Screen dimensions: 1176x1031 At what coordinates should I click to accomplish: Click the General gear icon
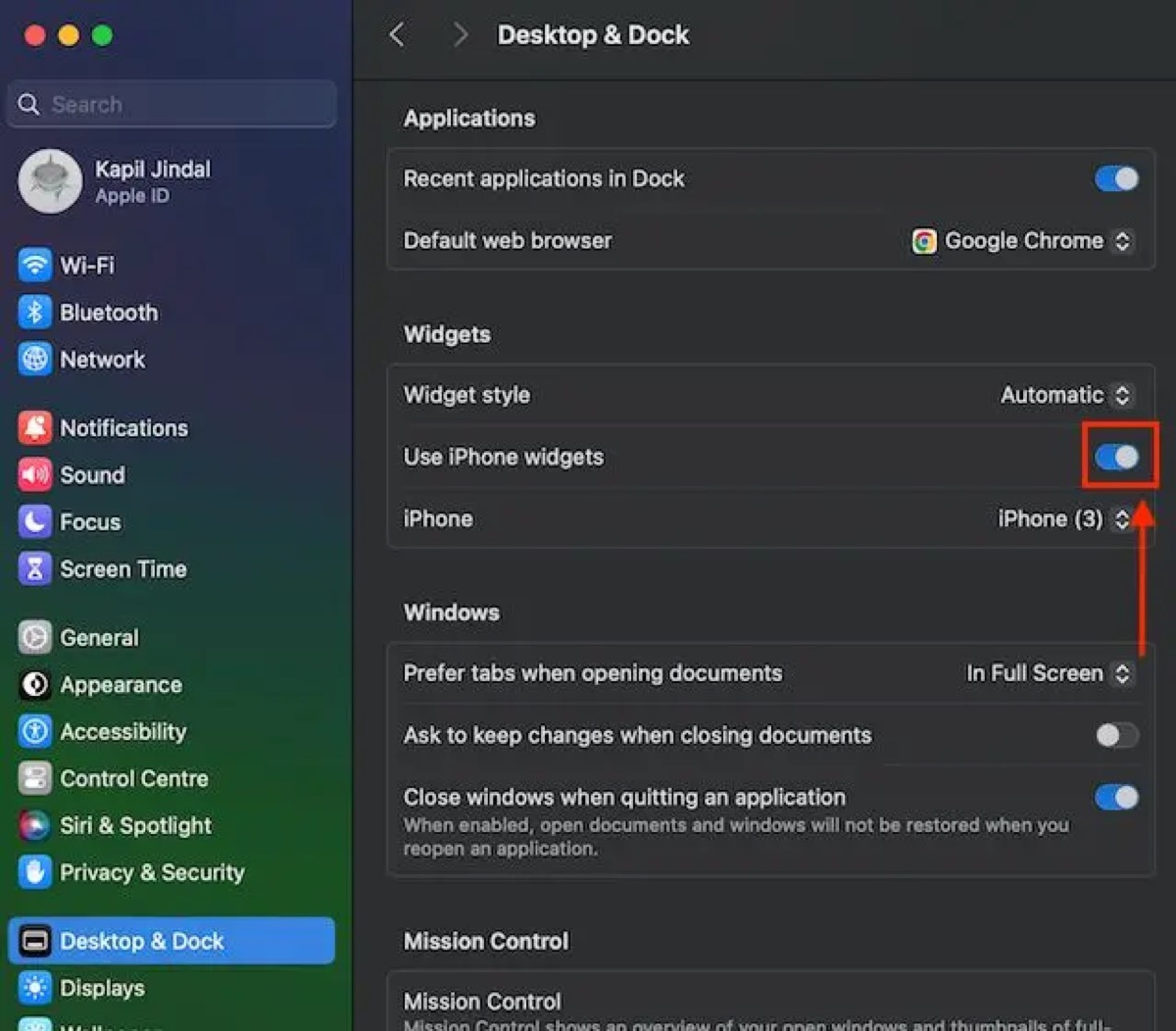pos(35,637)
